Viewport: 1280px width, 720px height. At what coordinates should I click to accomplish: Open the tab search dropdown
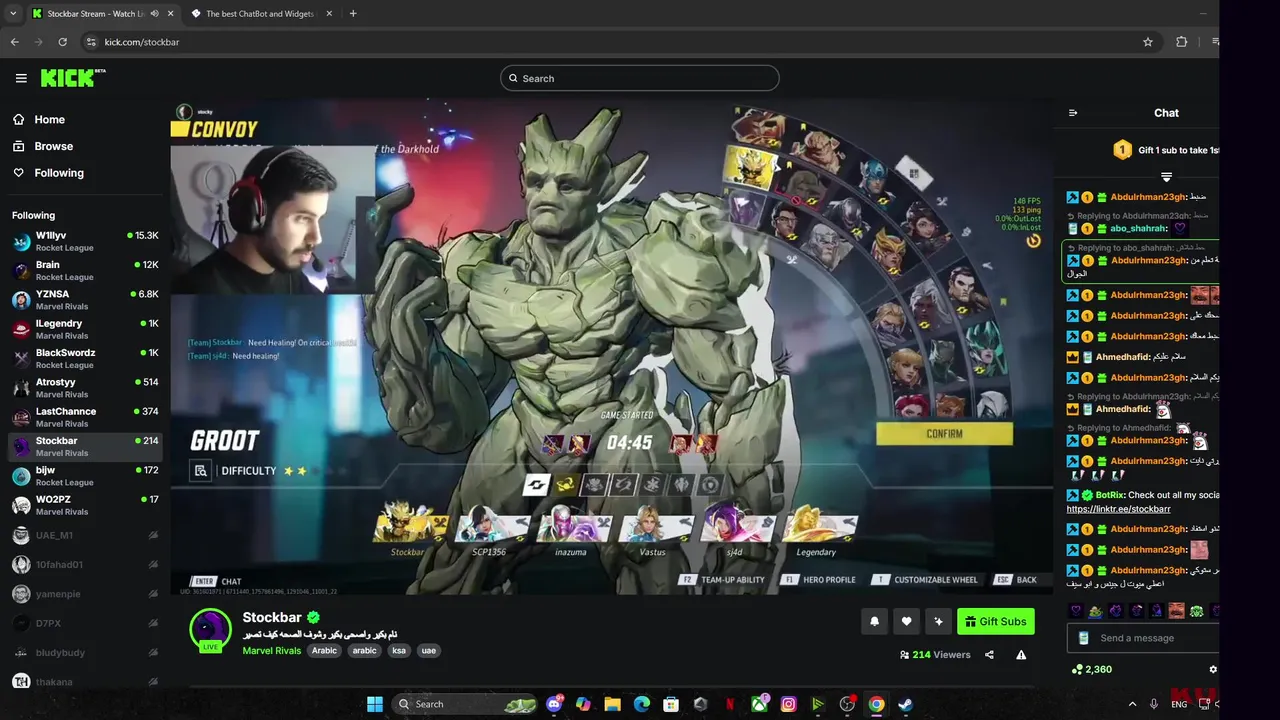click(x=12, y=14)
